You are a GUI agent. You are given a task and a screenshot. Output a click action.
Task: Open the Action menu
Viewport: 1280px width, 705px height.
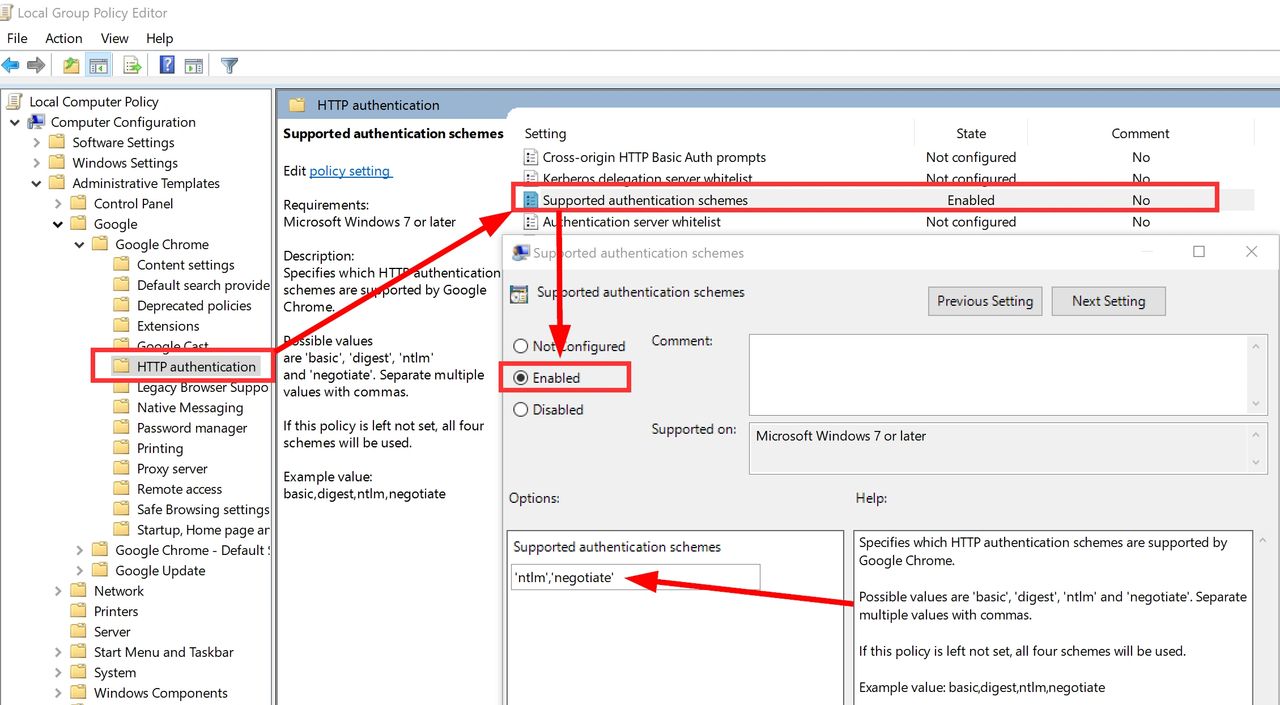click(63, 38)
